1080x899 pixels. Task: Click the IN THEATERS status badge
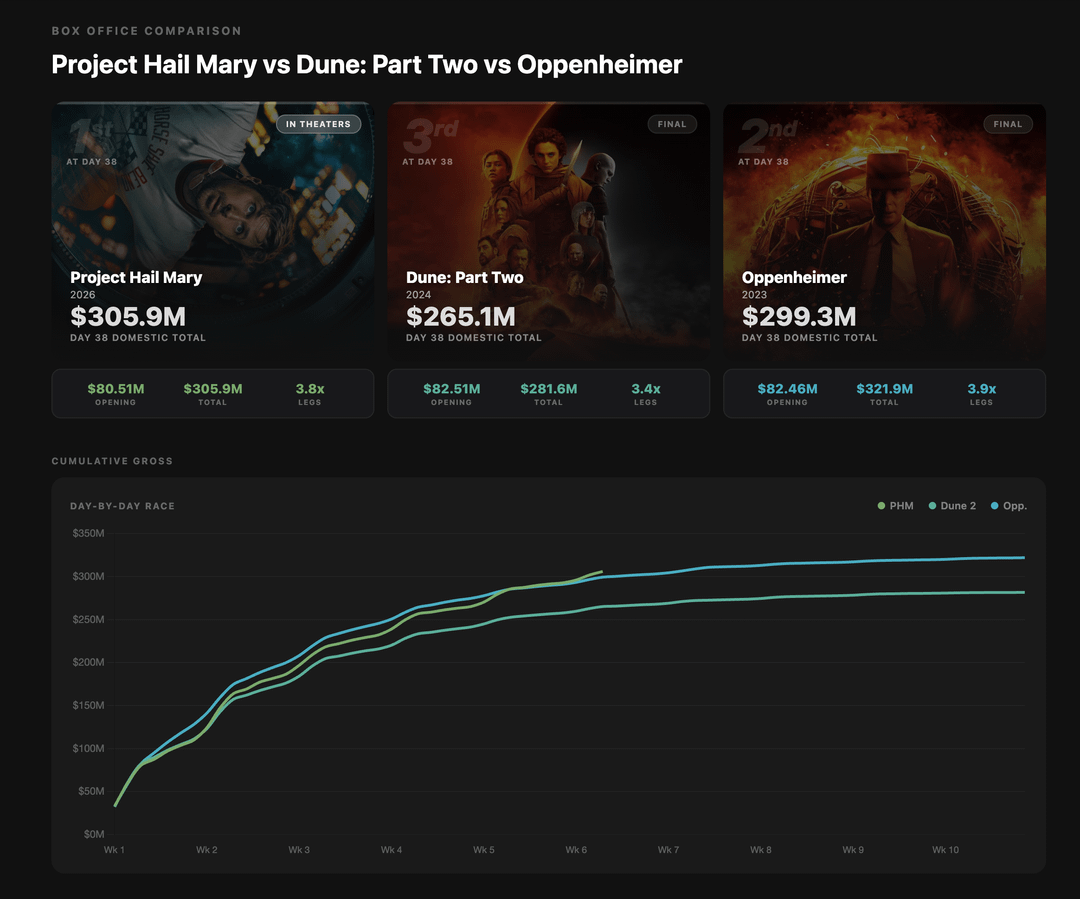[x=318, y=124]
